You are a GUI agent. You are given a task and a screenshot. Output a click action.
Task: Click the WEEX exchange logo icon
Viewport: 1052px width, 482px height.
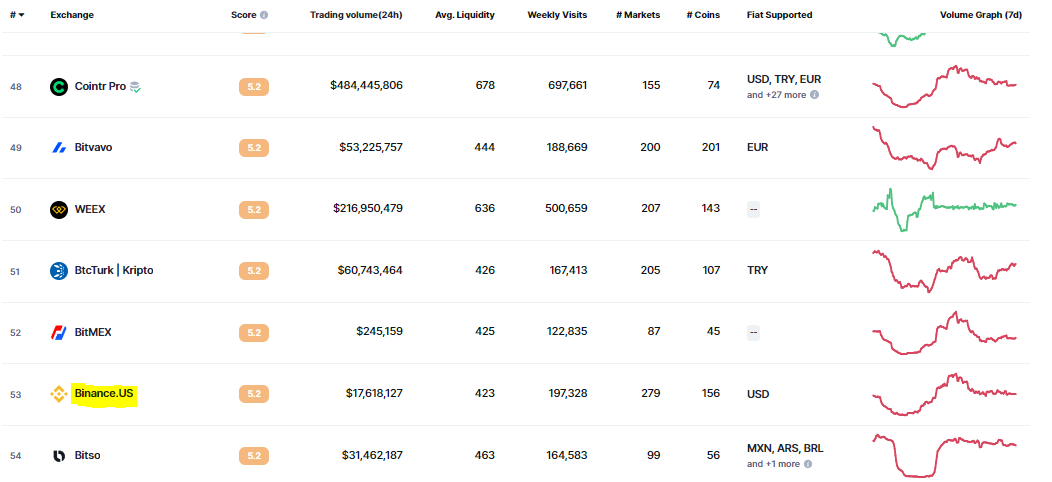click(x=59, y=210)
